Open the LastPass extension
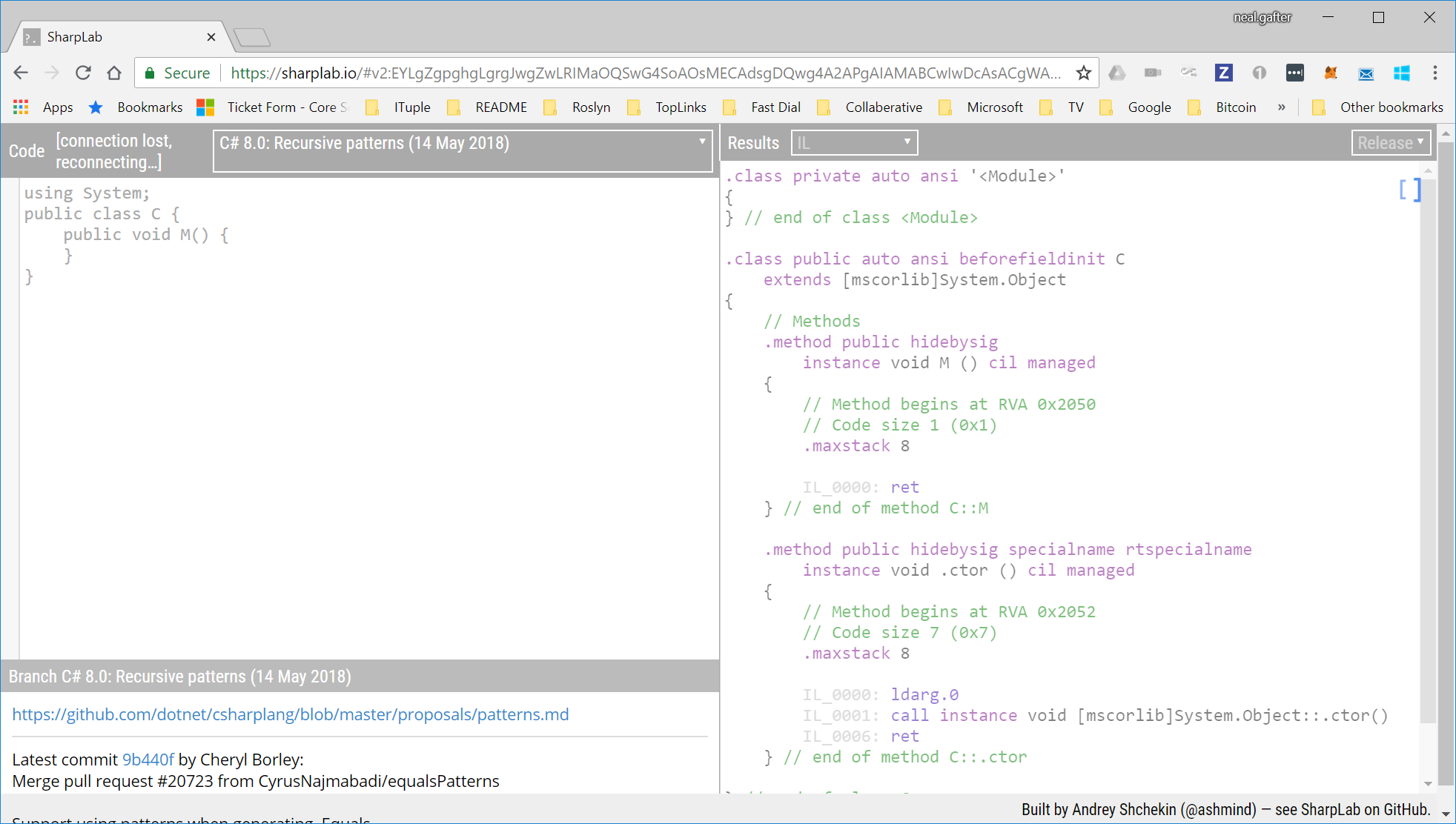 pos(1295,73)
